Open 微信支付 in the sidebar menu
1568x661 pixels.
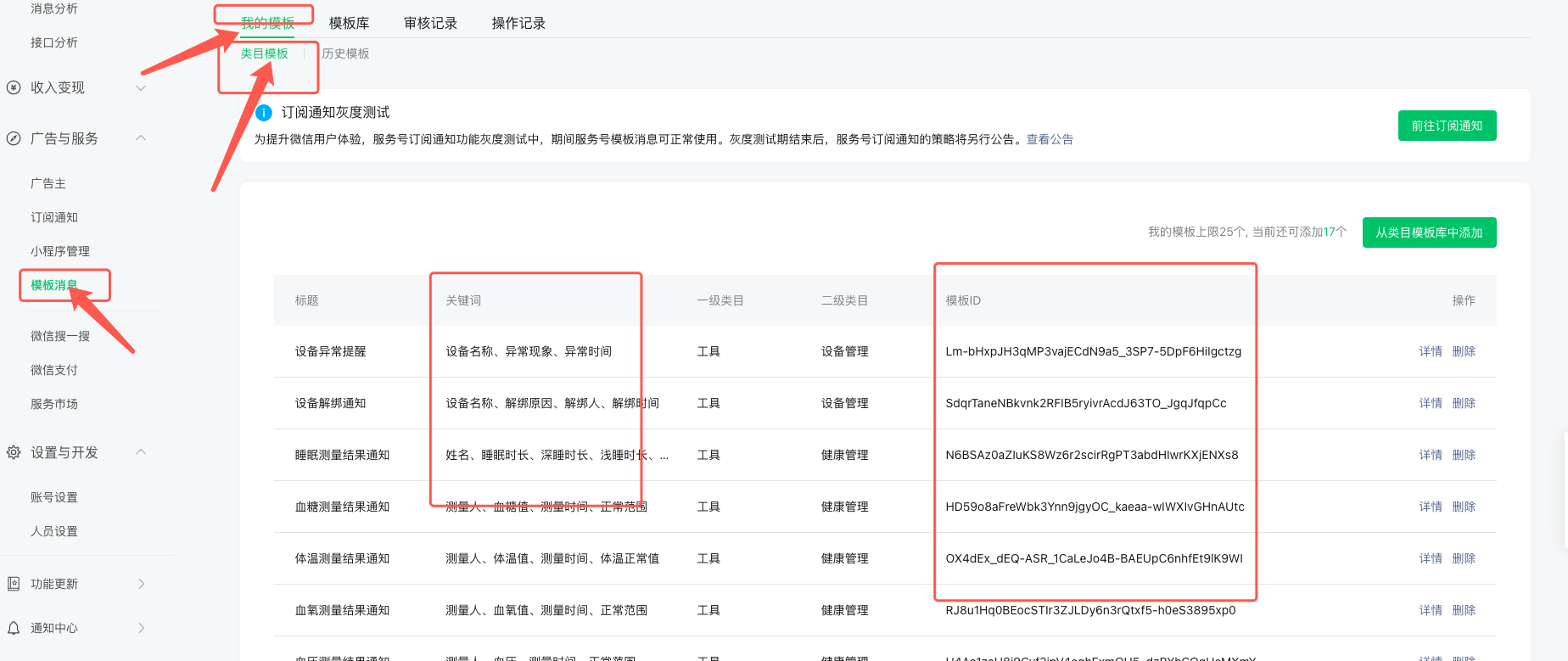pos(54,370)
